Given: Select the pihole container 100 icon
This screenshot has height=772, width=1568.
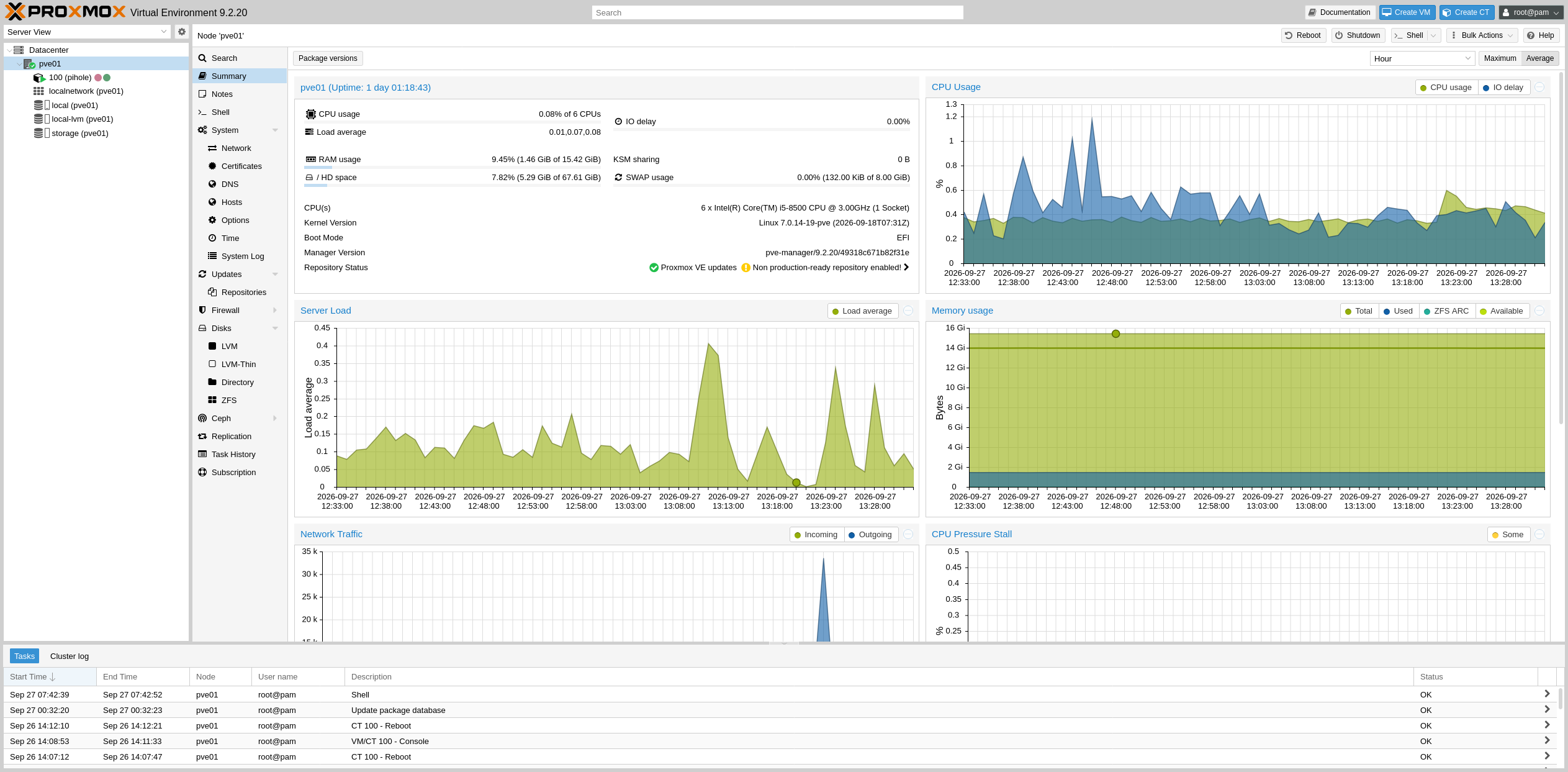Looking at the screenshot, I should coord(39,78).
